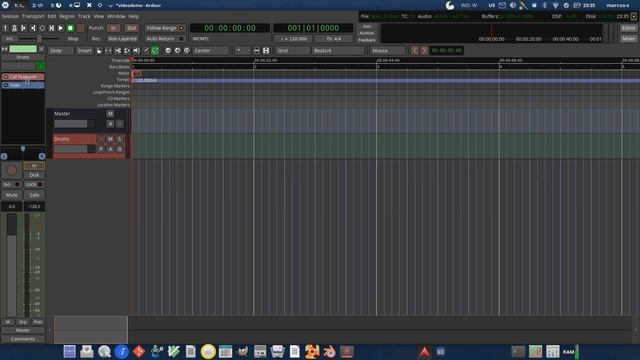The image size is (640, 360).
Task: Click the shrink tracks icon
Action: coord(256,51)
